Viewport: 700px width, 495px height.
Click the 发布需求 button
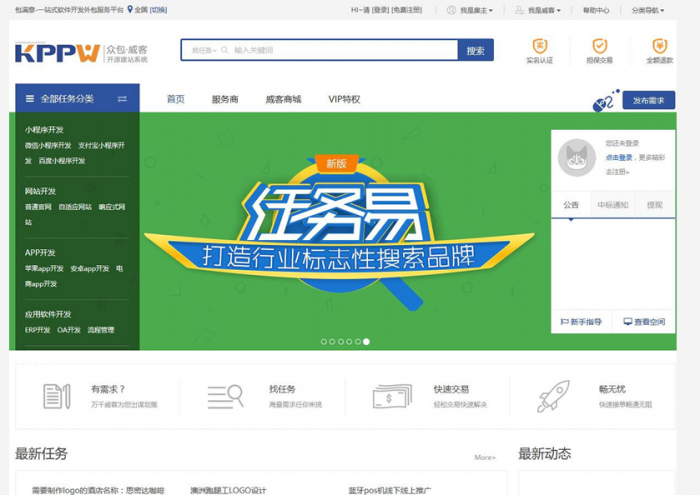pos(648,101)
